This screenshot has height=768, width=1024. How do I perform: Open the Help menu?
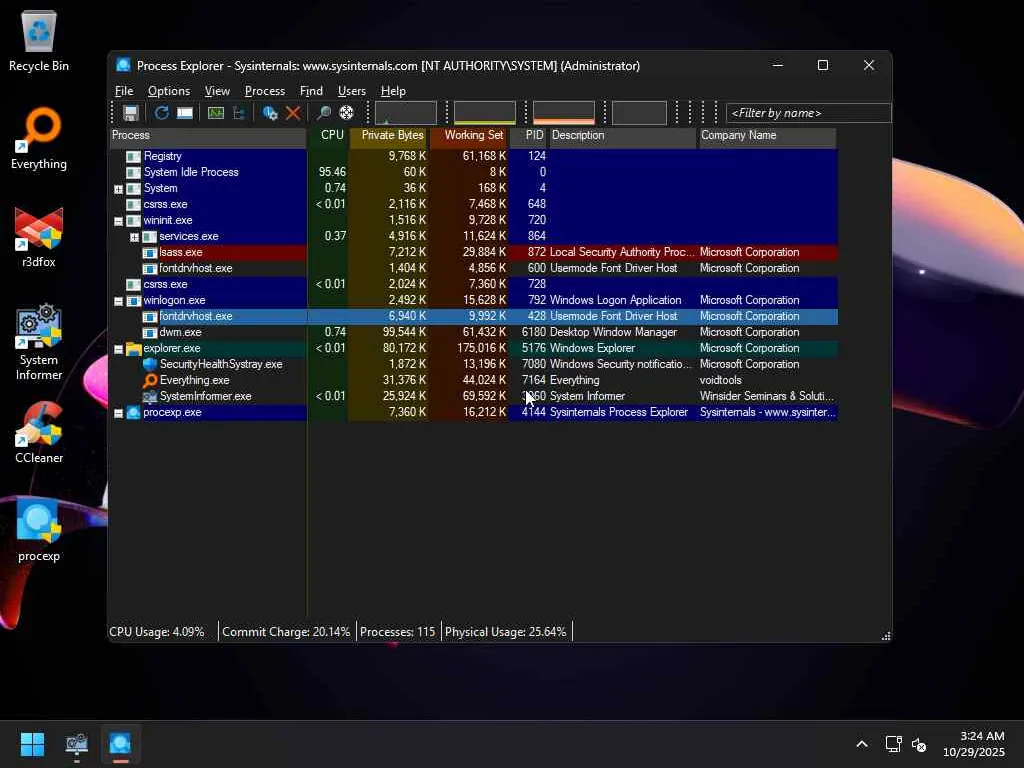pos(393,91)
